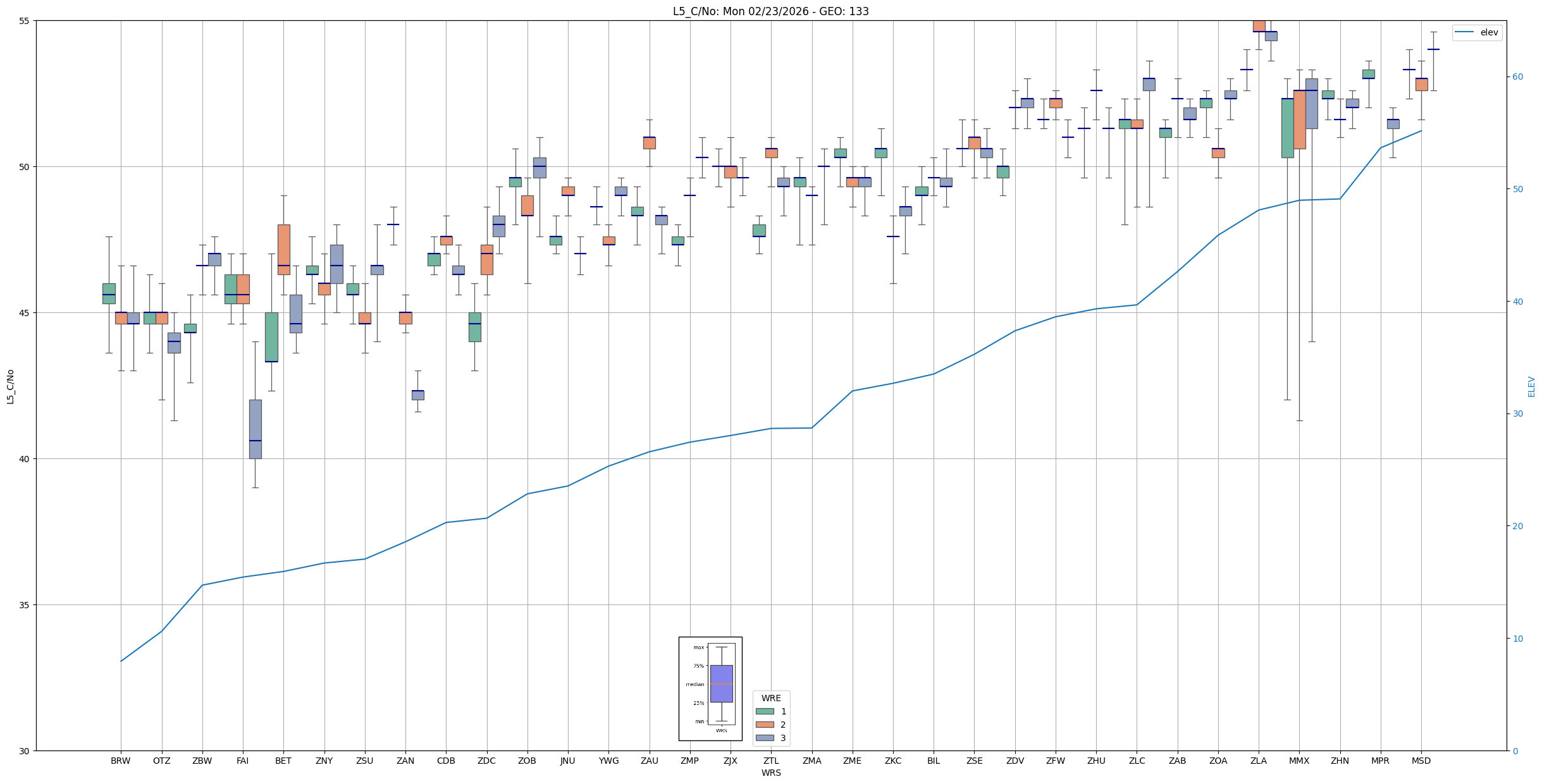Click the 60 tick on right elevation axis

click(1517, 77)
